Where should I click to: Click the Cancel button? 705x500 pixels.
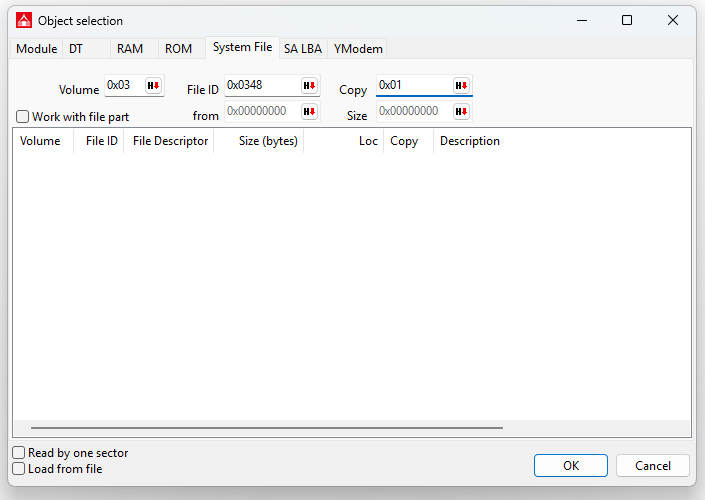(651, 465)
